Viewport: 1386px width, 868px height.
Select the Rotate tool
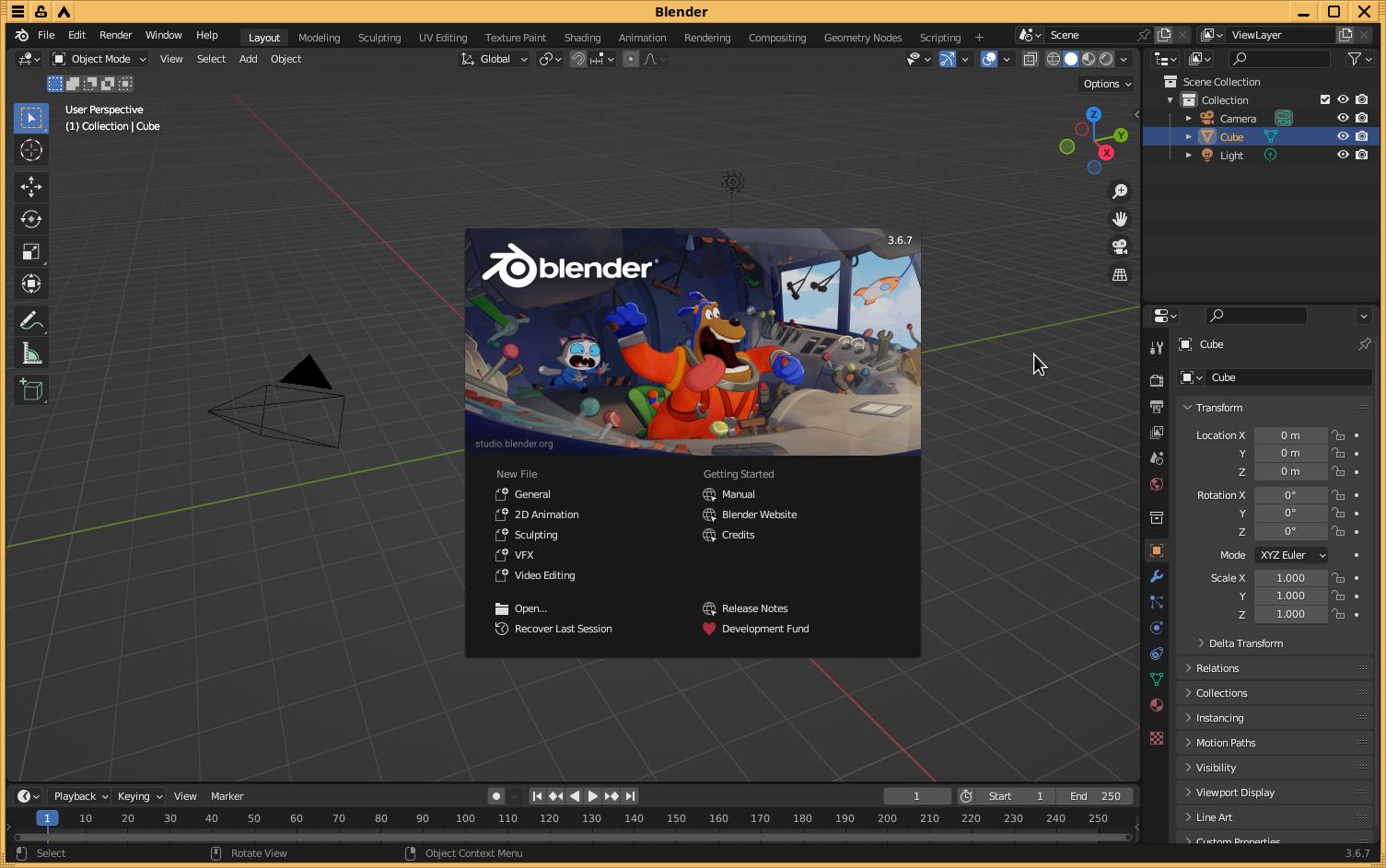pos(31,219)
